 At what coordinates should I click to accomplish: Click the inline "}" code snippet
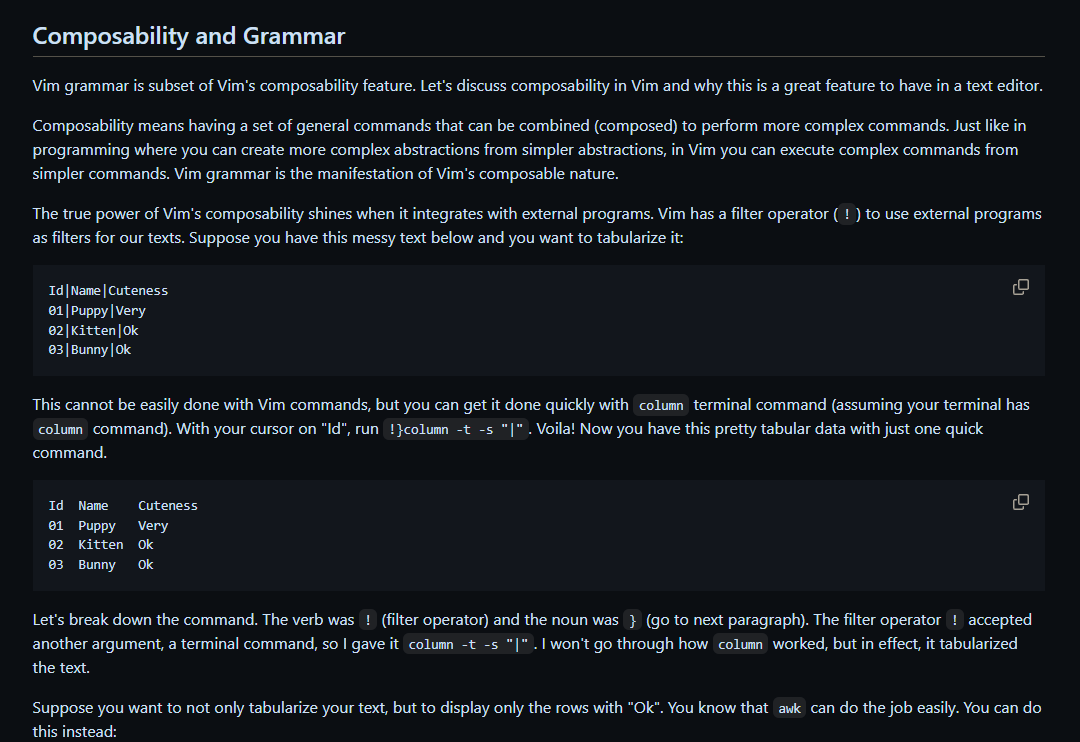pos(632,621)
